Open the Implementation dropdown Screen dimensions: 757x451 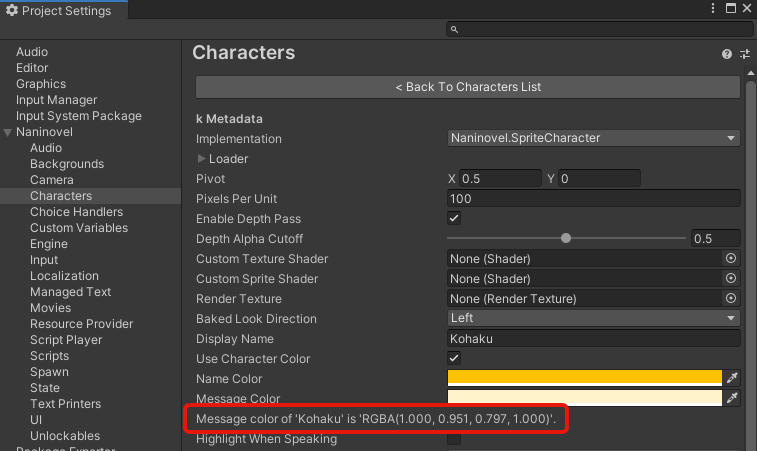[x=593, y=139]
